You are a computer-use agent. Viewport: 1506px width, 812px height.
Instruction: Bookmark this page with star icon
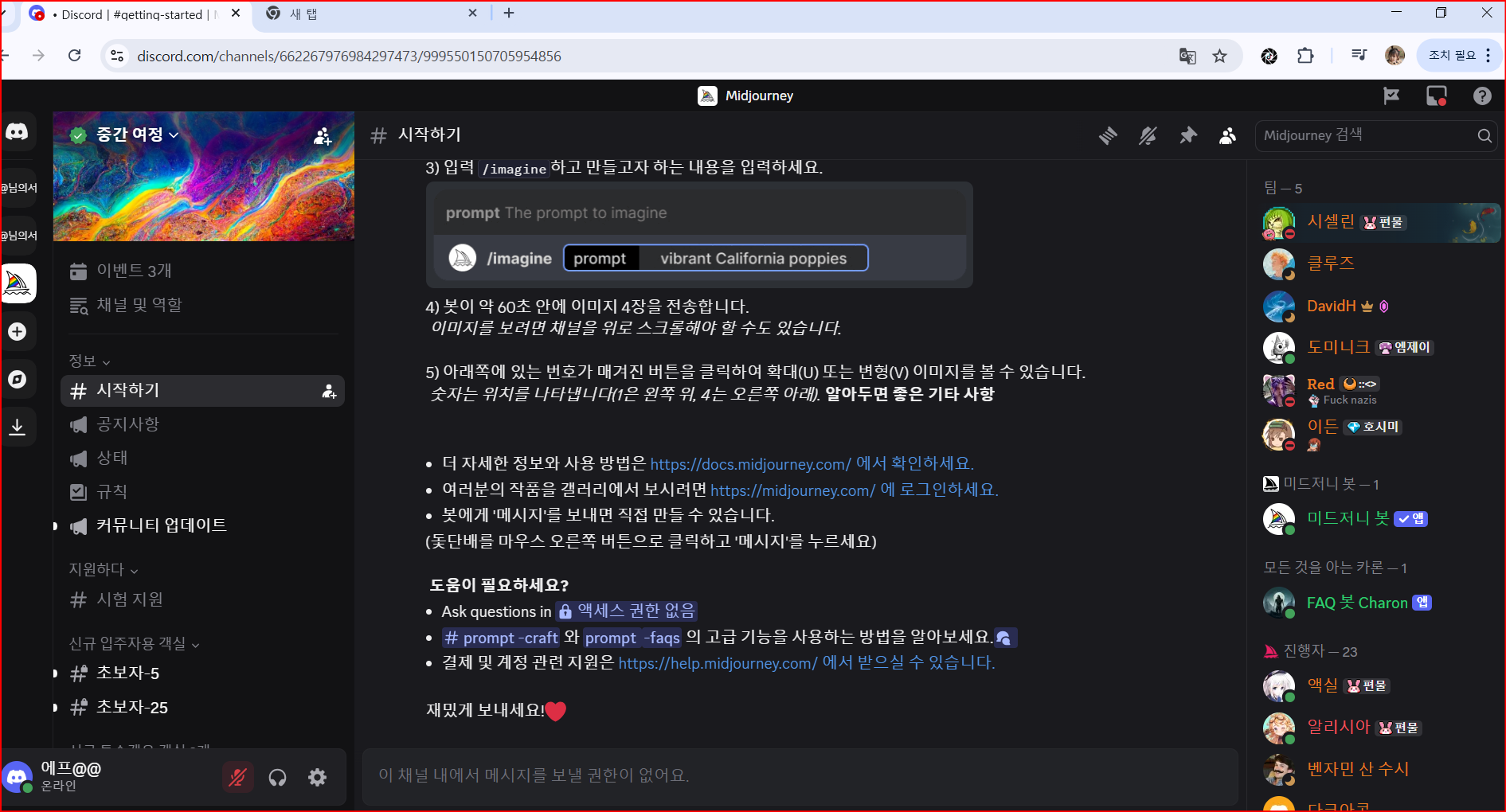[1219, 56]
